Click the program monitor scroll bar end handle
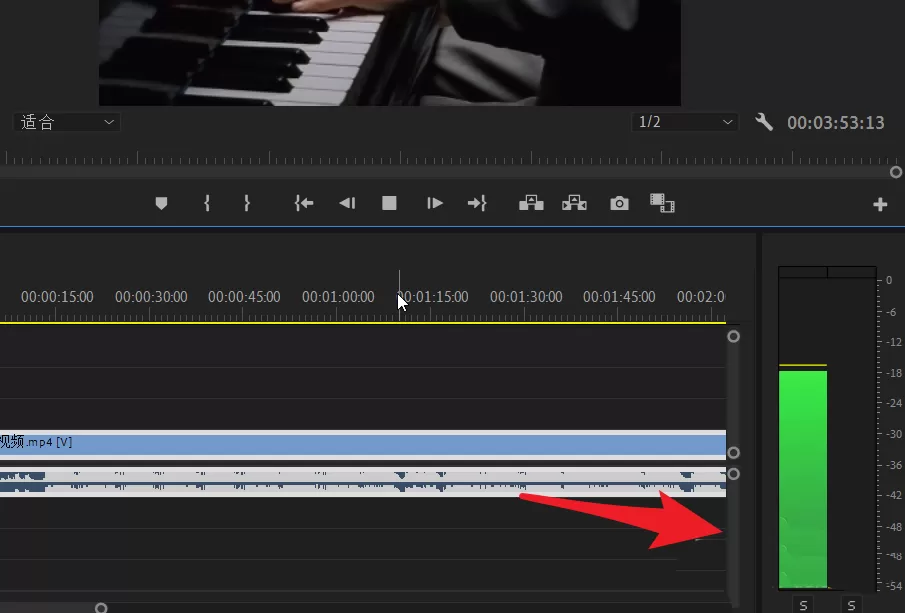The width and height of the screenshot is (905, 613). pos(896,172)
